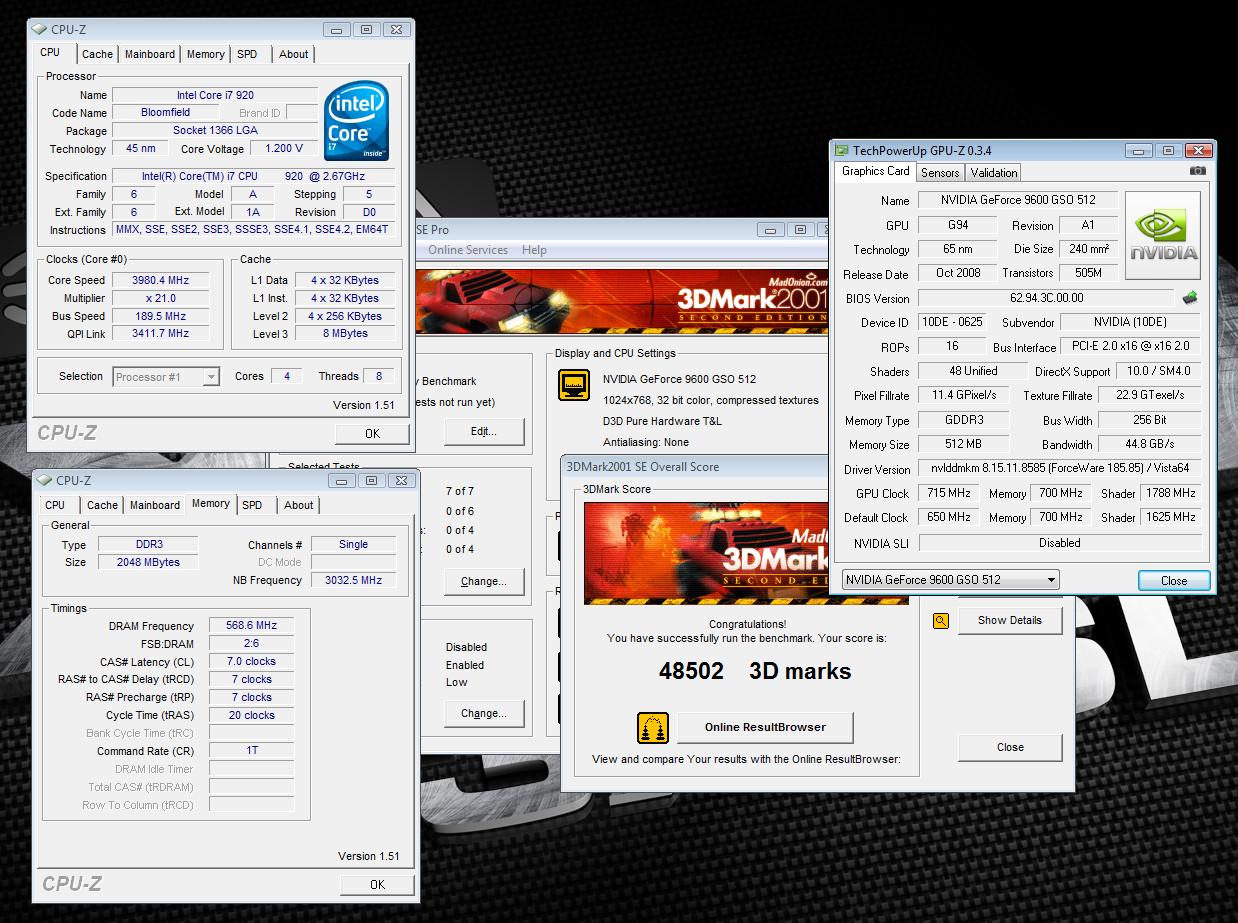Image resolution: width=1238 pixels, height=923 pixels.
Task: Switch to the Cache tab in top CPU-Z
Action: pyautogui.click(x=97, y=54)
